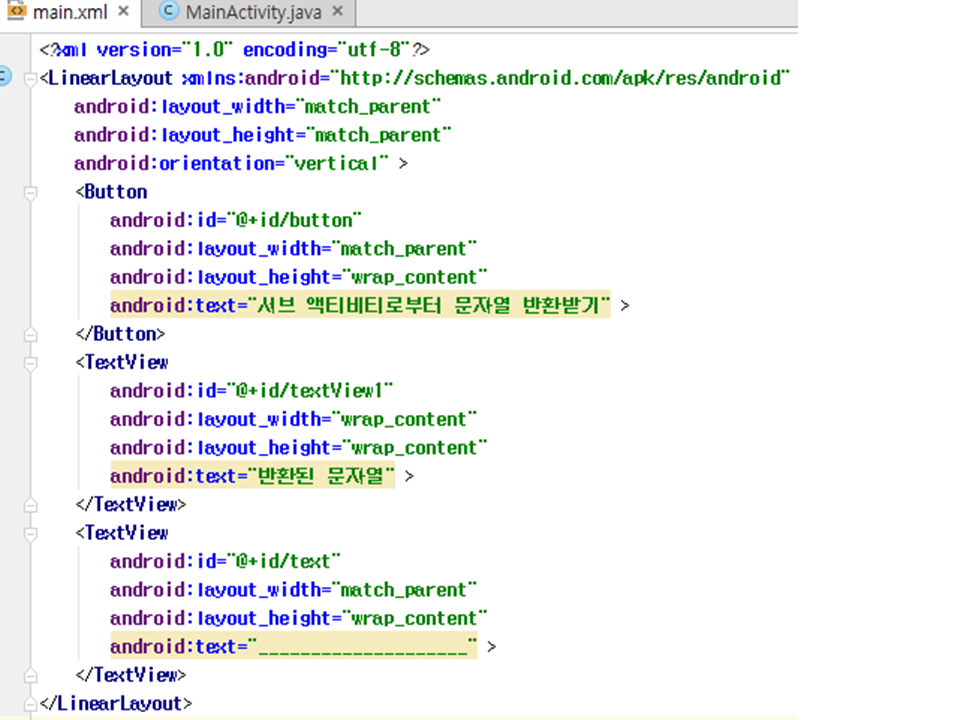Close the MainActivity.java tab
This screenshot has width=960, height=720.
click(x=337, y=12)
